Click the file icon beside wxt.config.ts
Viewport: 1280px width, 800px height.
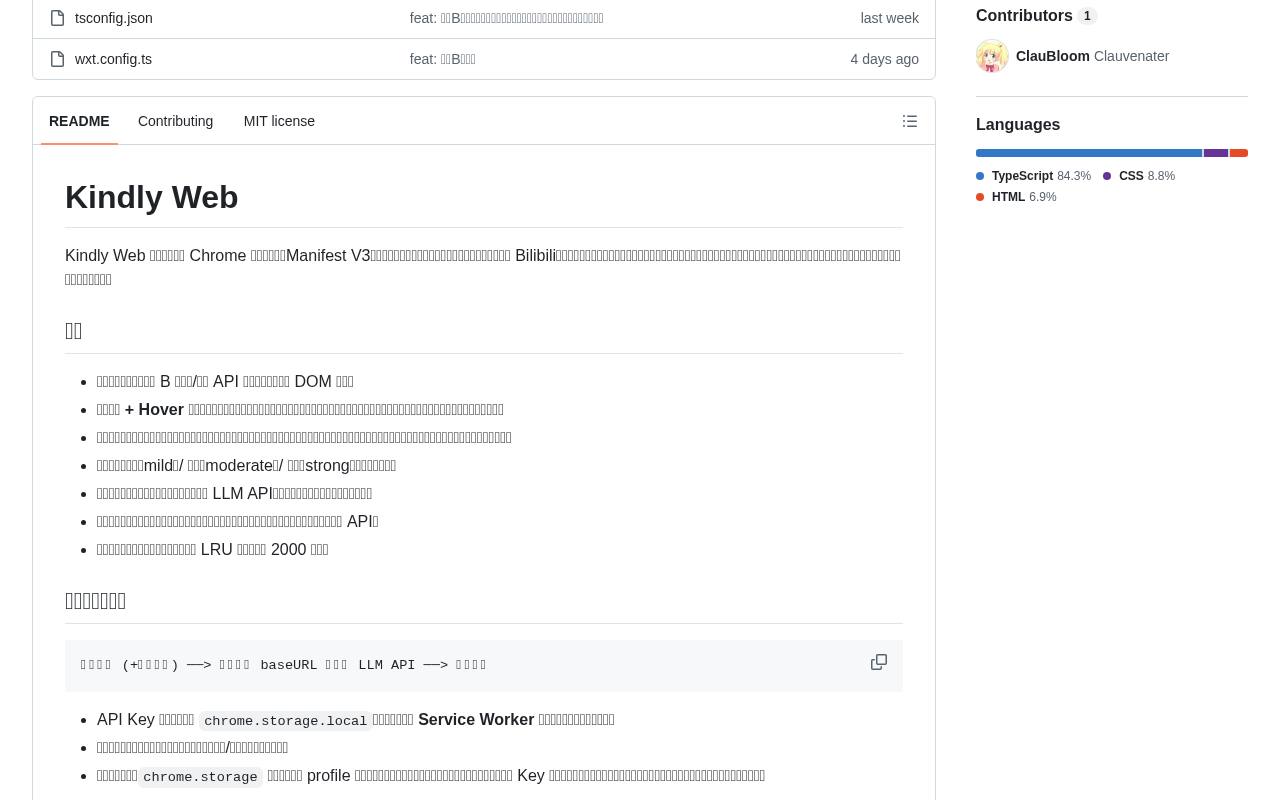click(x=58, y=59)
